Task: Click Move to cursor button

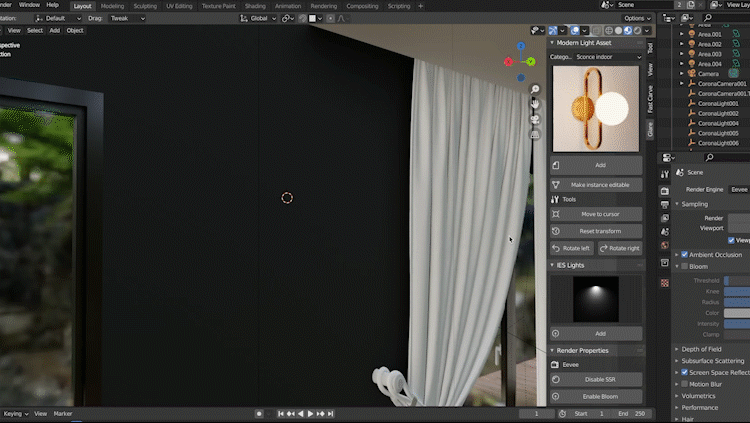Action: (x=596, y=214)
